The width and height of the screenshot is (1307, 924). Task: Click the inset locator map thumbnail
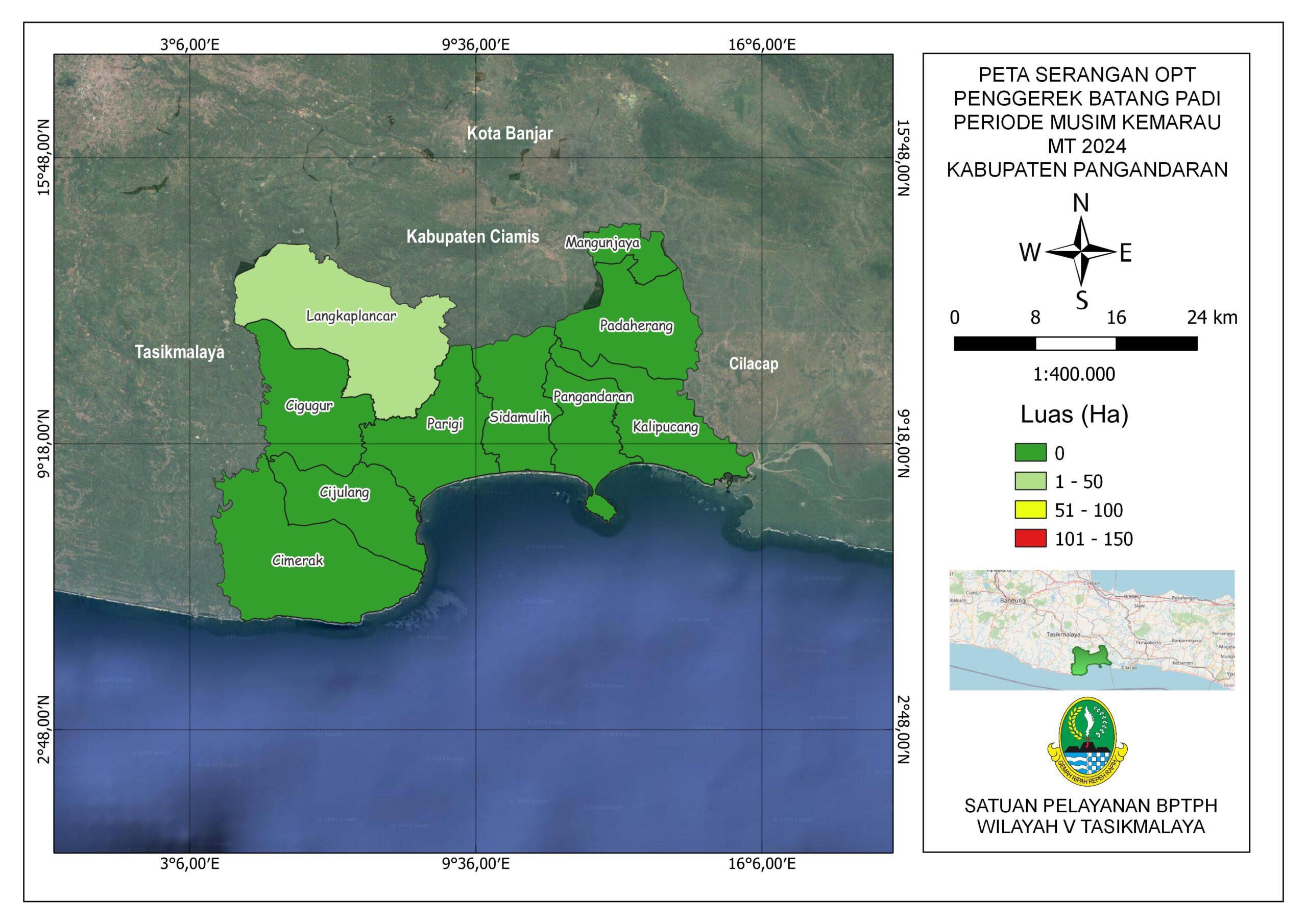click(x=1091, y=629)
